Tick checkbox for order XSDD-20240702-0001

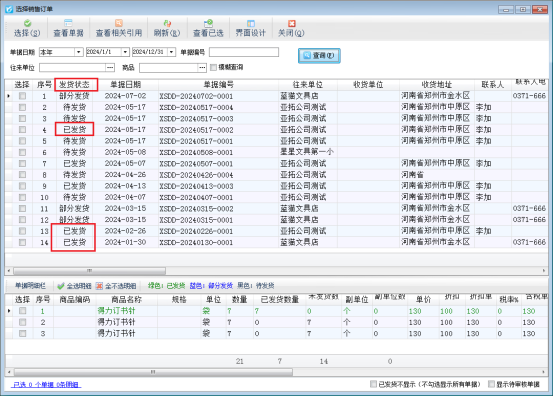(22, 96)
